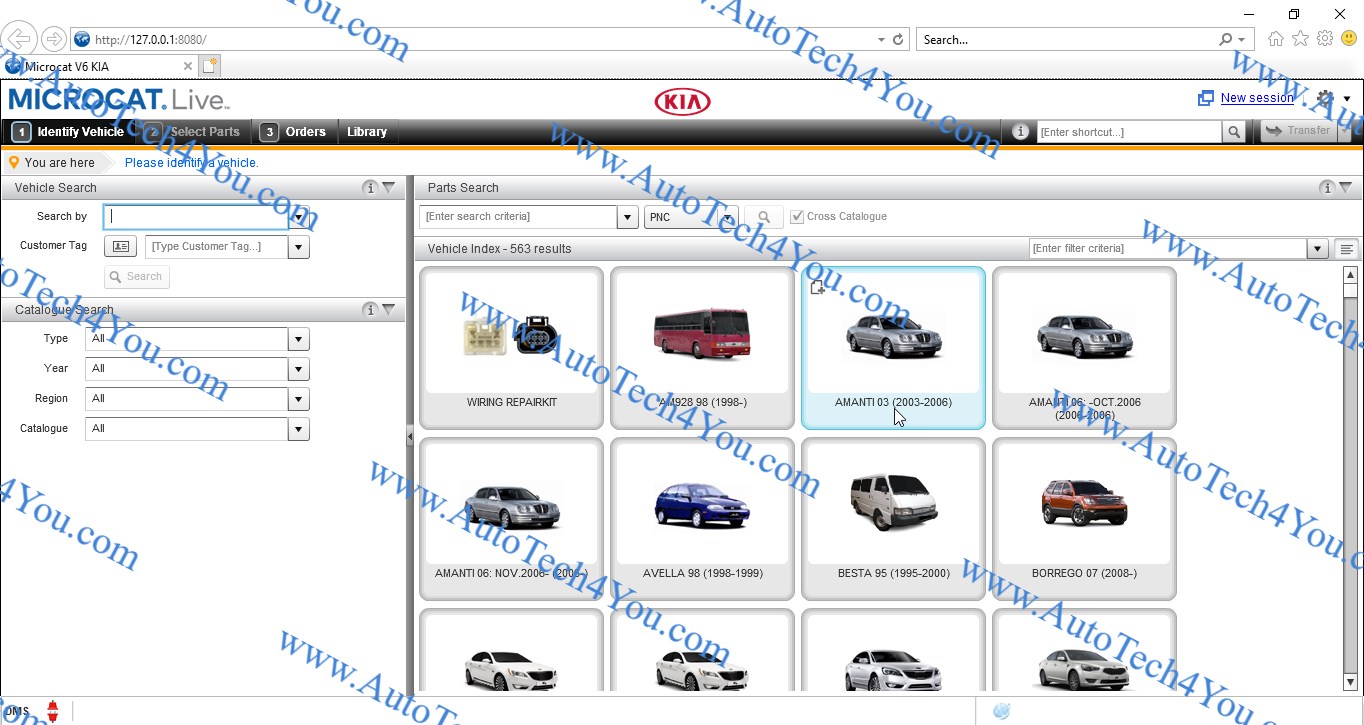Click the Catalogue Search info icon
Screen dimensions: 1364x725
pos(370,310)
